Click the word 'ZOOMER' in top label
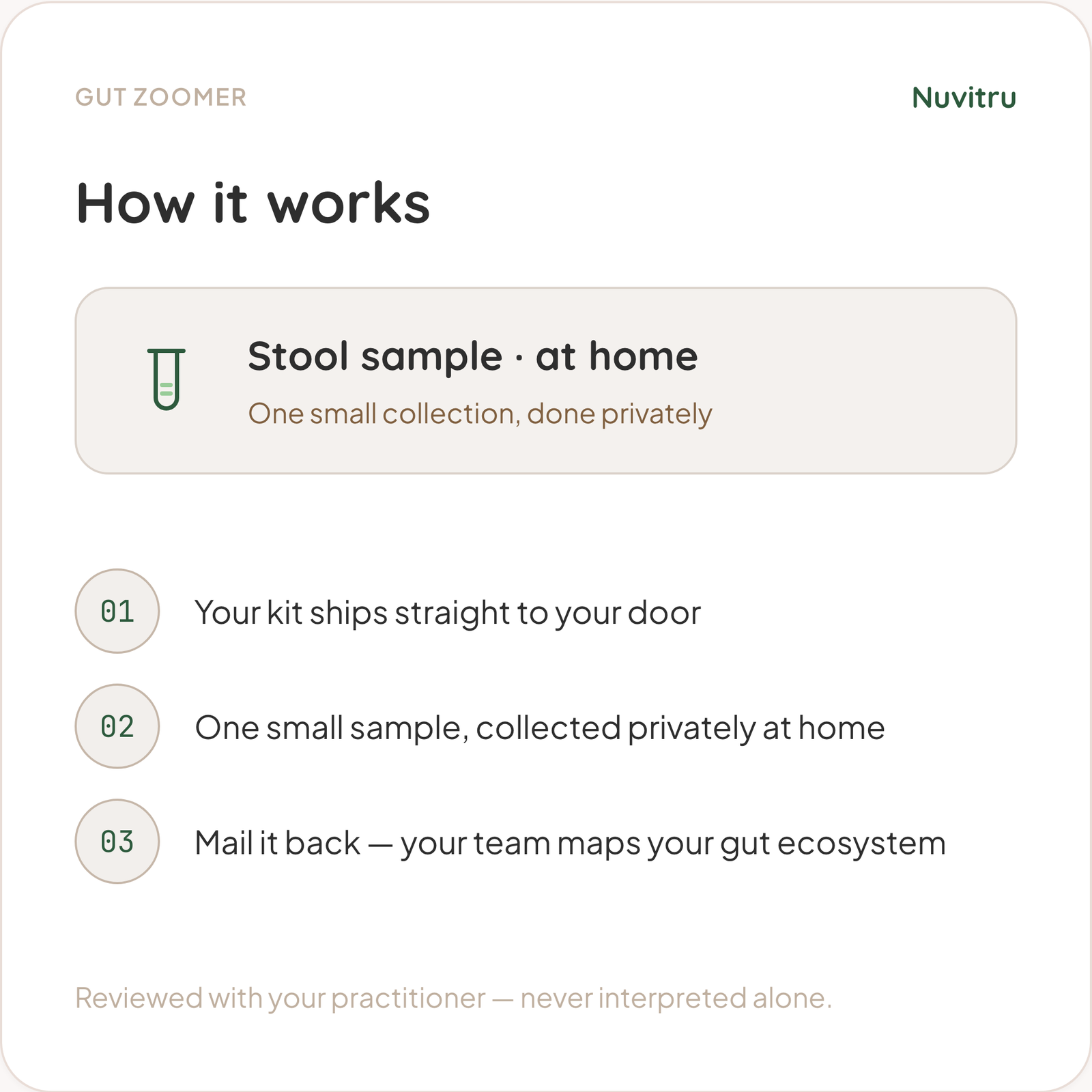Screen dimensions: 1092x1092 coord(190,98)
